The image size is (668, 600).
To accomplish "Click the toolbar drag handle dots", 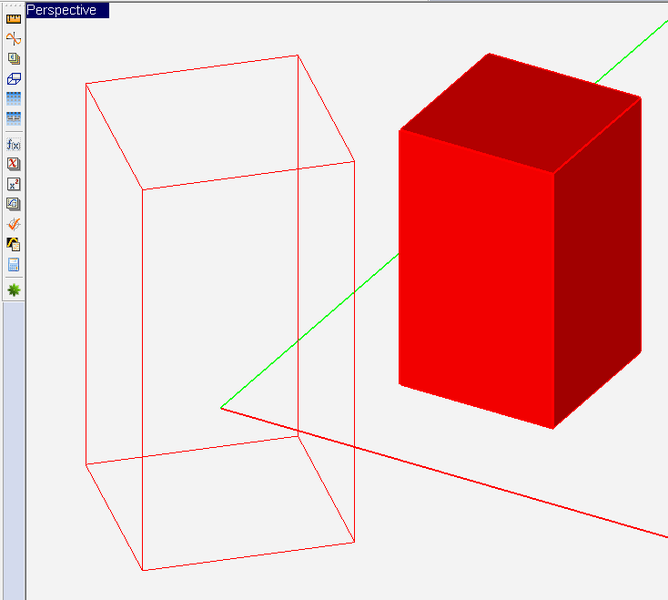I will 14,6.
